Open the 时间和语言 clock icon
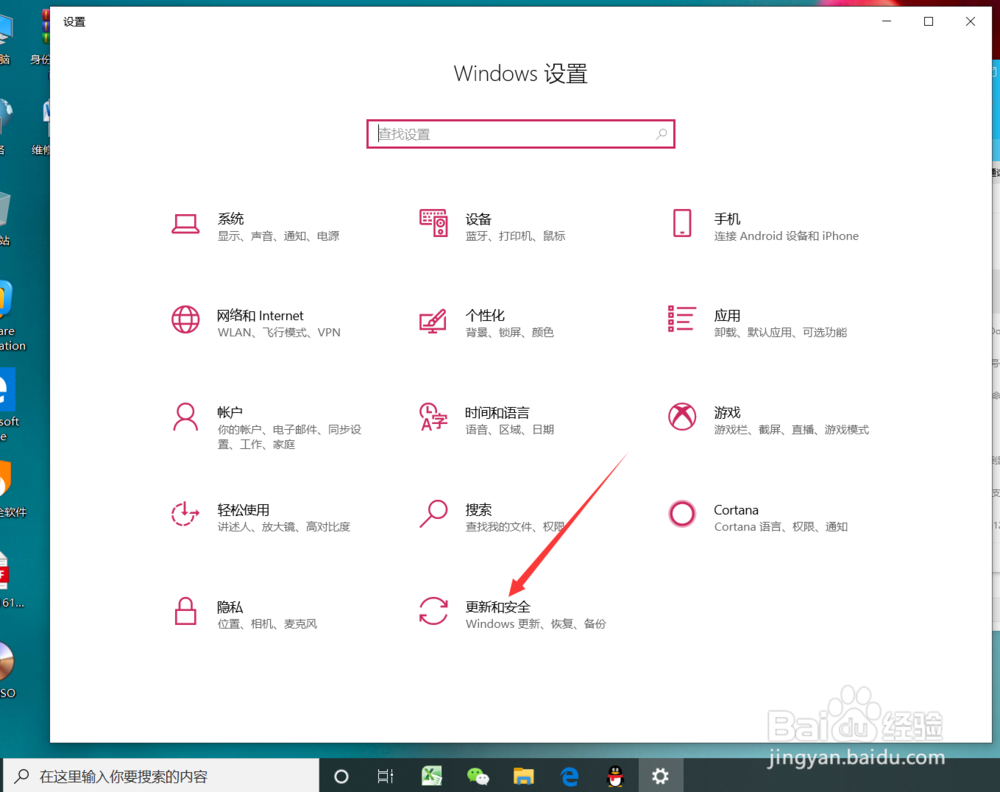This screenshot has height=792, width=1000. pyautogui.click(x=433, y=417)
